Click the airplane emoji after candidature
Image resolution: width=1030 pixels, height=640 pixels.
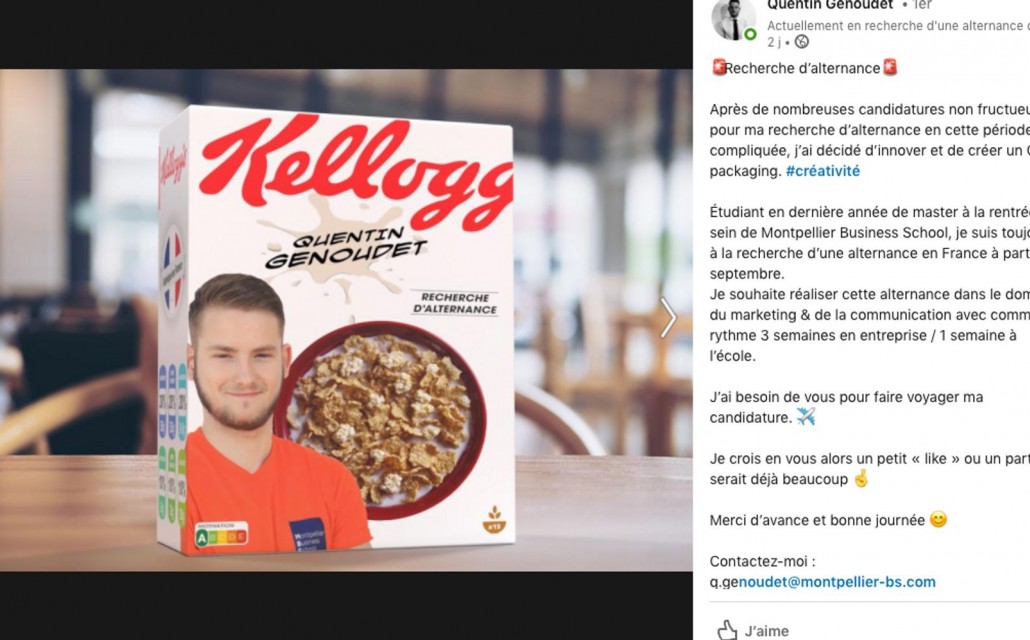(x=805, y=417)
